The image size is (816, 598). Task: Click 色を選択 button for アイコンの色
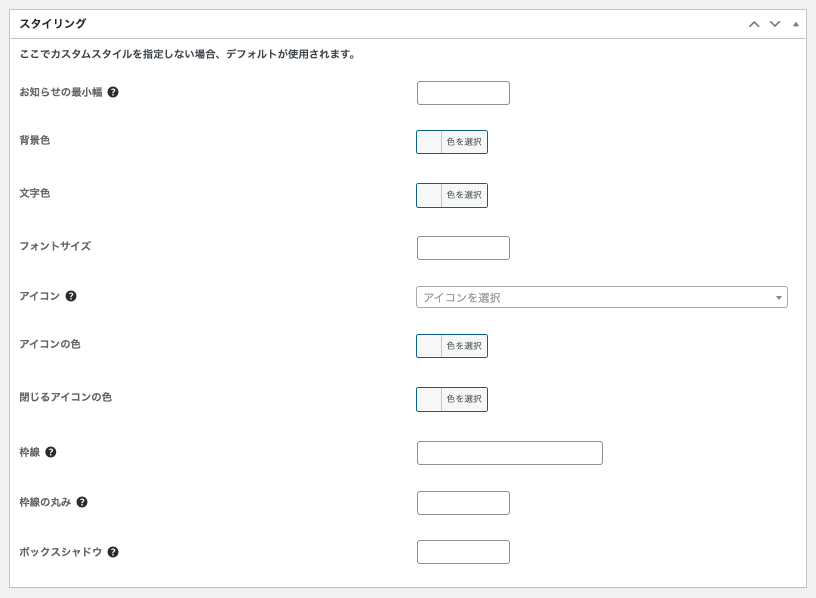(464, 346)
